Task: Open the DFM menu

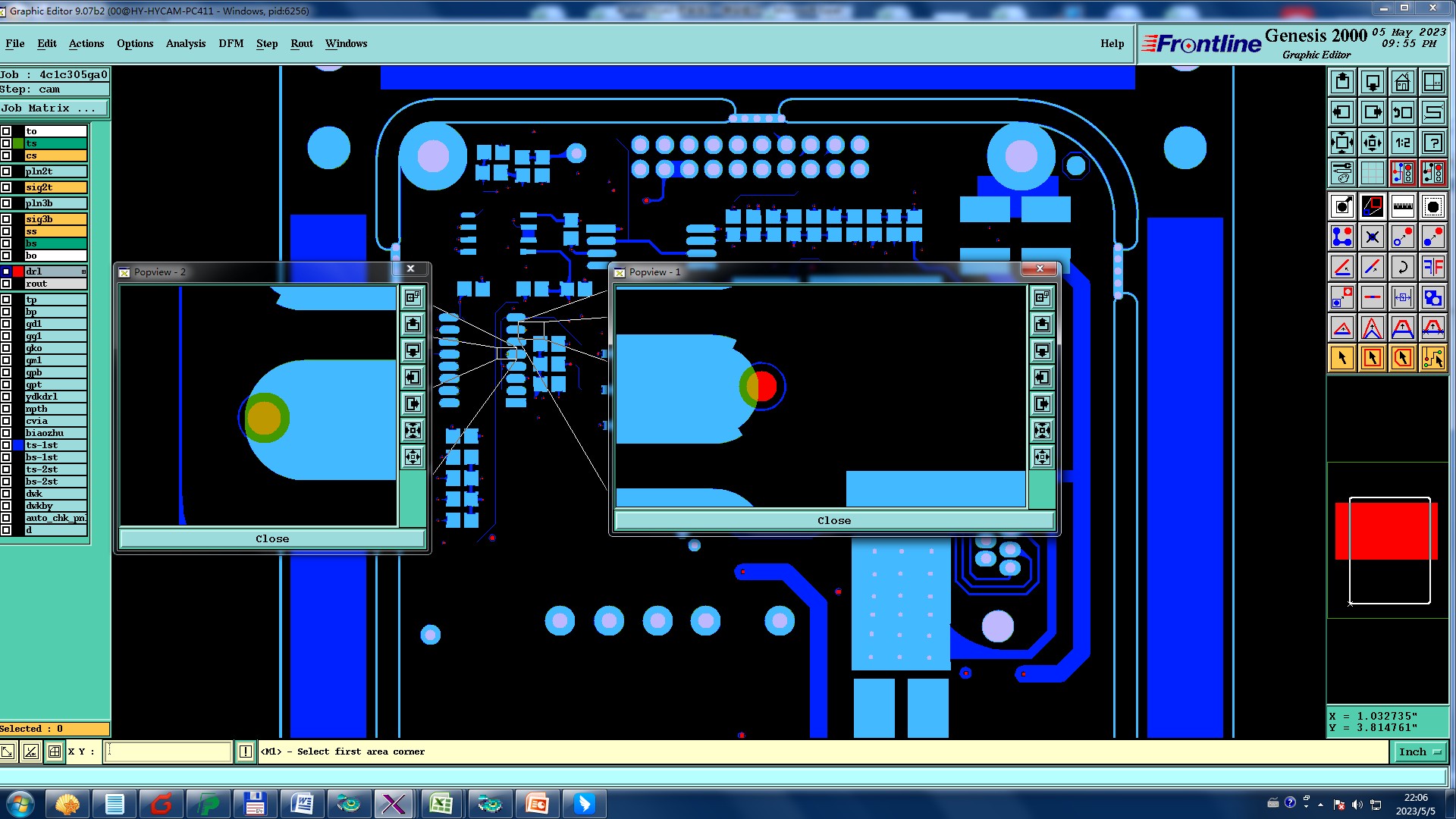Action: tap(231, 43)
